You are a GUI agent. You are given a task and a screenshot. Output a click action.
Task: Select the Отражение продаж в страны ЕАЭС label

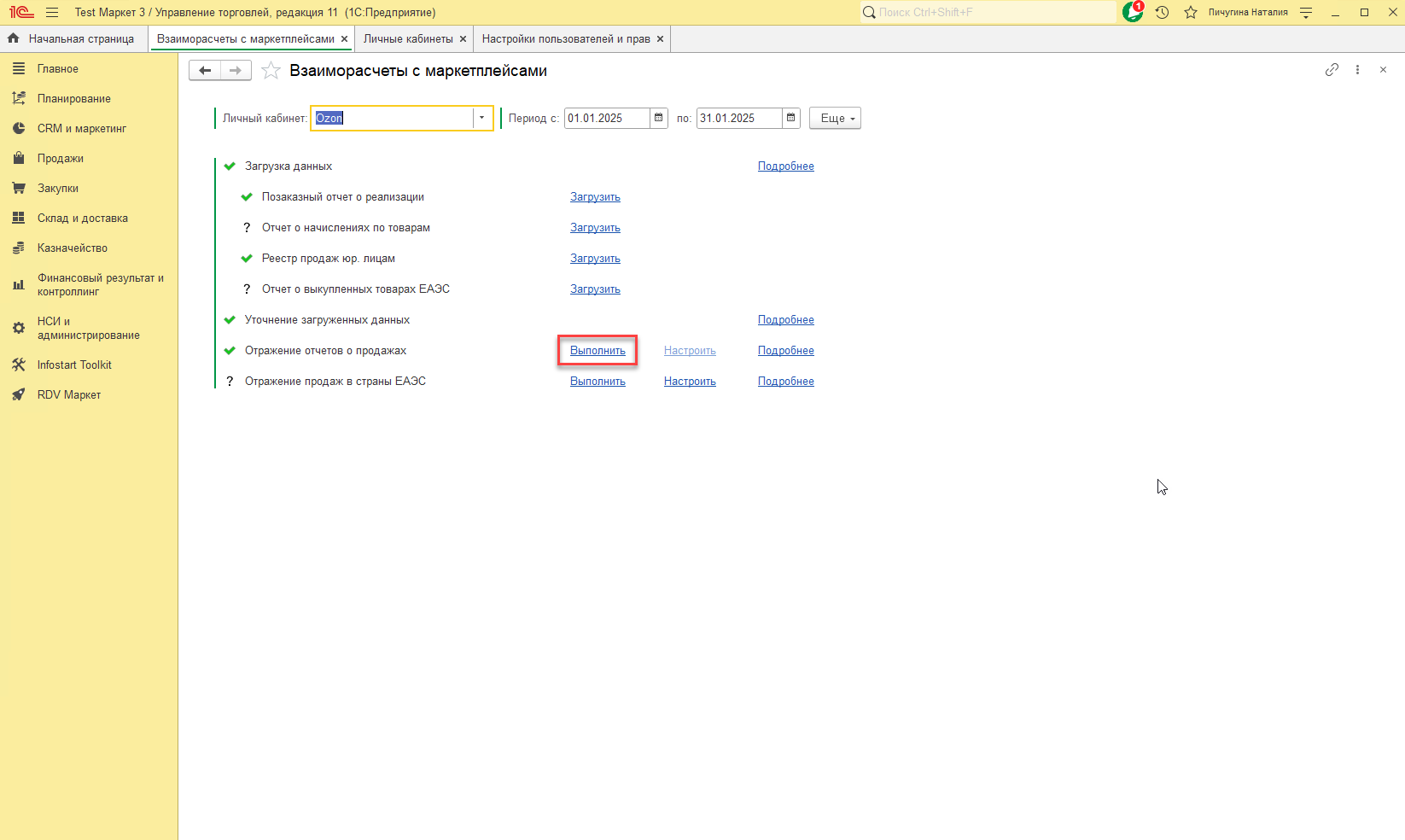[x=335, y=382]
